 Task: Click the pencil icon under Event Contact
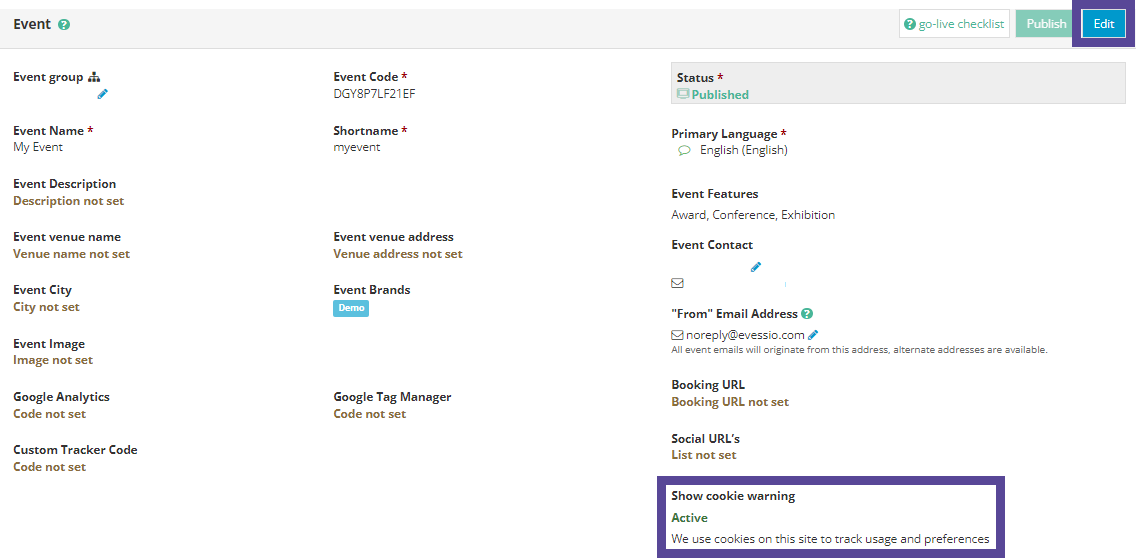tap(756, 267)
